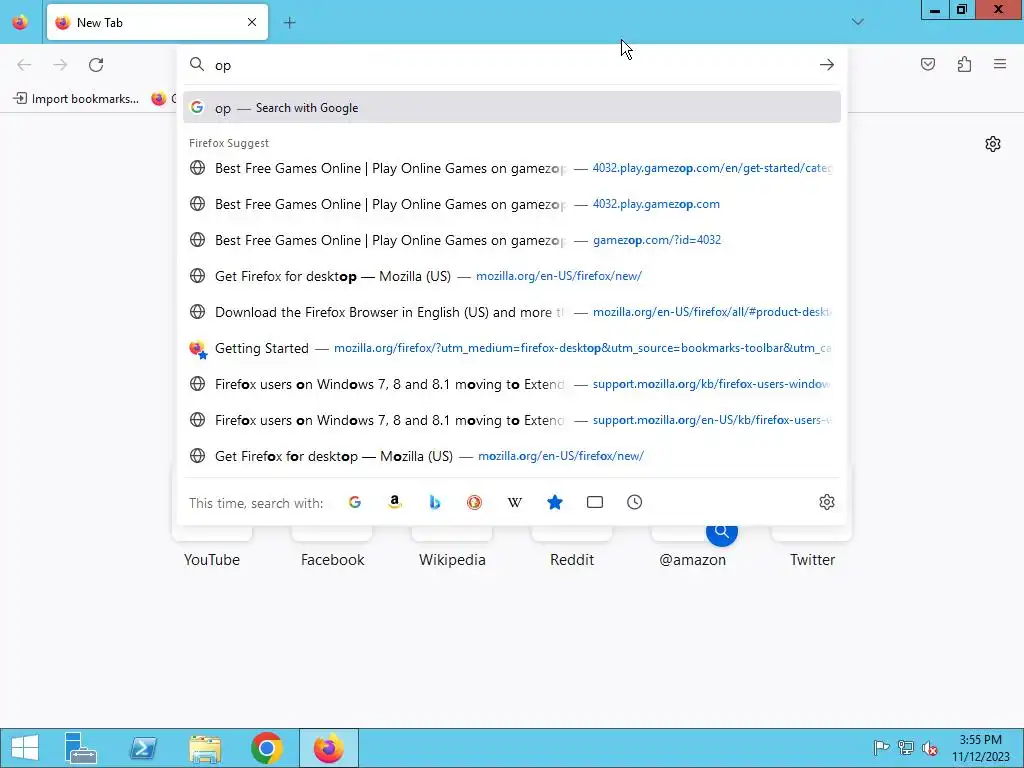Open support.mozilla.org/en-US/kb suggestion

tap(512, 419)
